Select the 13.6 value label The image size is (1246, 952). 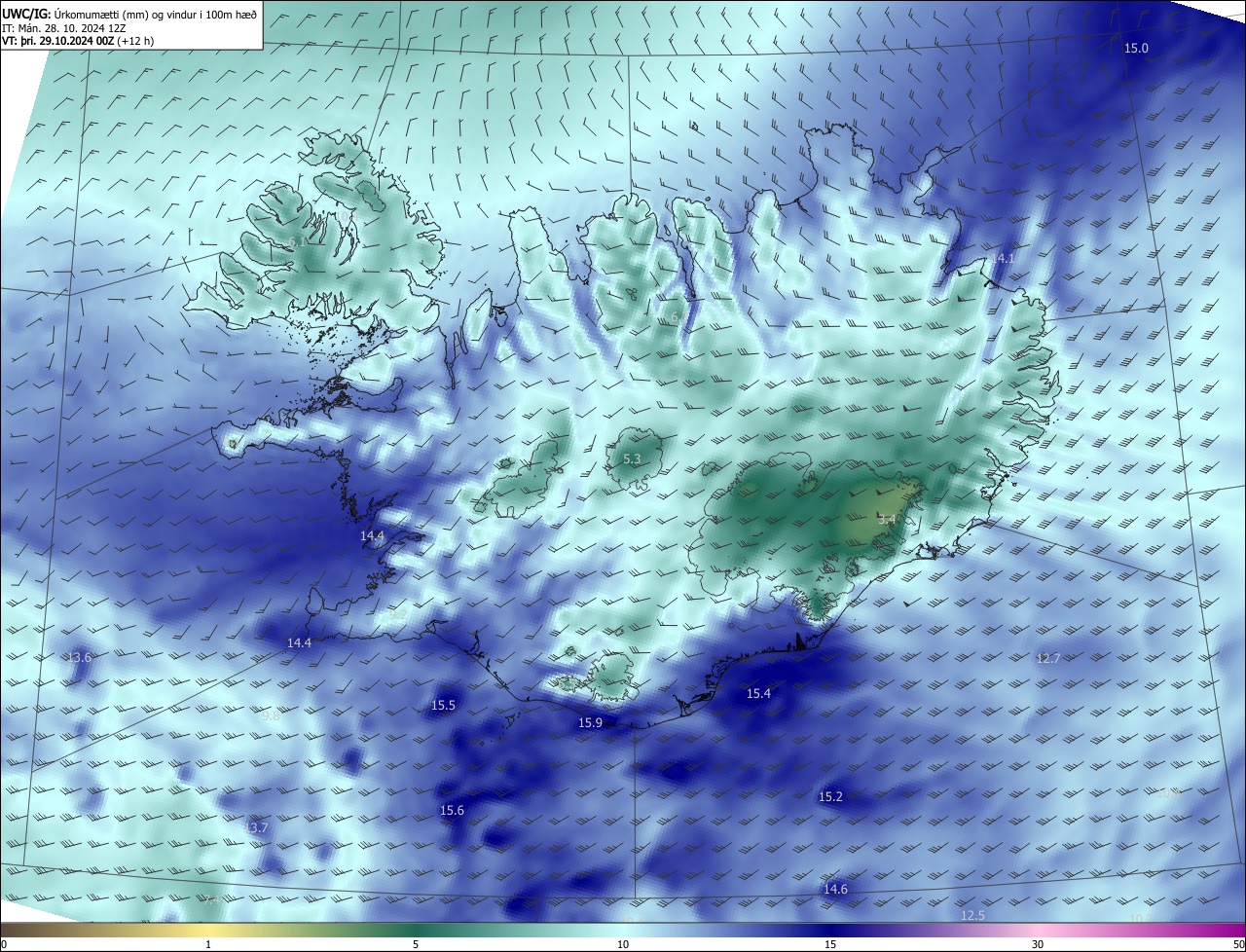pyautogui.click(x=79, y=657)
